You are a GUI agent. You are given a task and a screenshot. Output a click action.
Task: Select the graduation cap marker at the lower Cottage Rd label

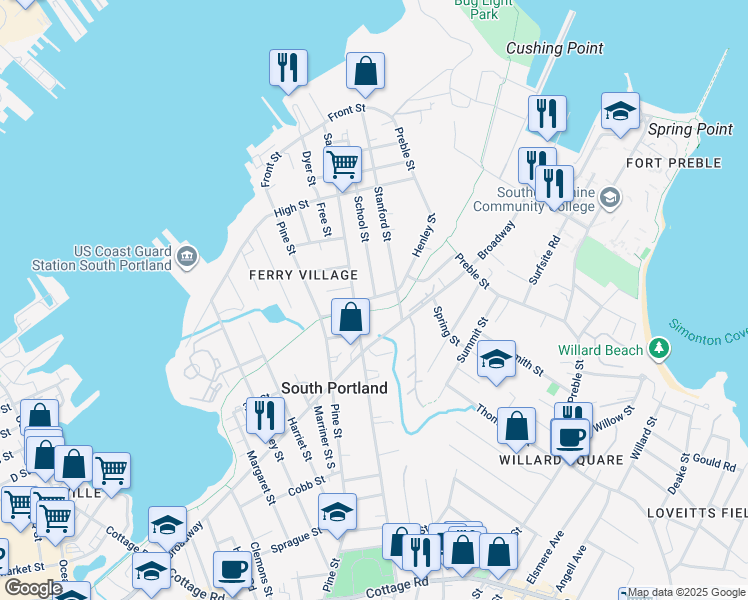152,572
